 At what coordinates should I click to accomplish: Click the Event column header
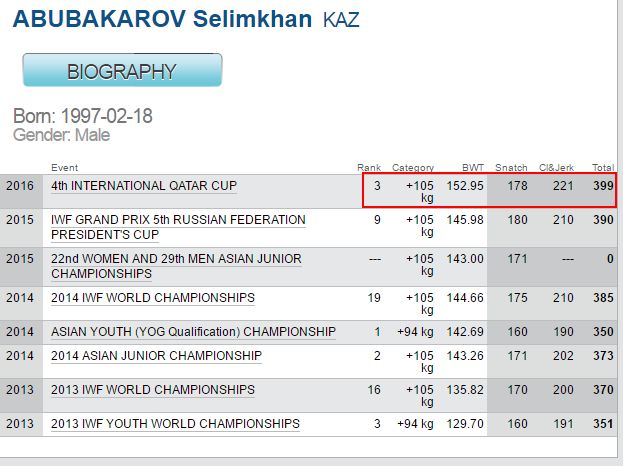tap(64, 167)
